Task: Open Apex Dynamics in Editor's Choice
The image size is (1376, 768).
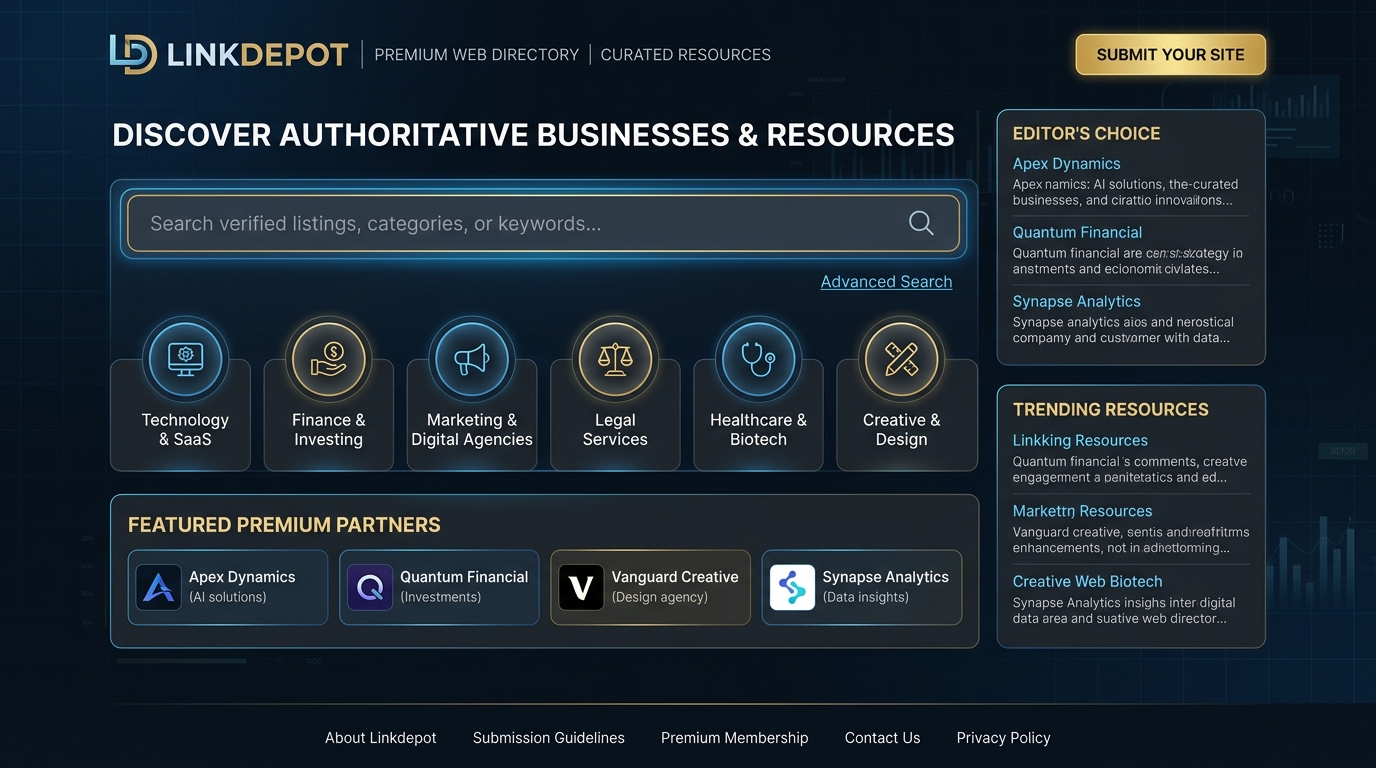Action: (x=1066, y=164)
